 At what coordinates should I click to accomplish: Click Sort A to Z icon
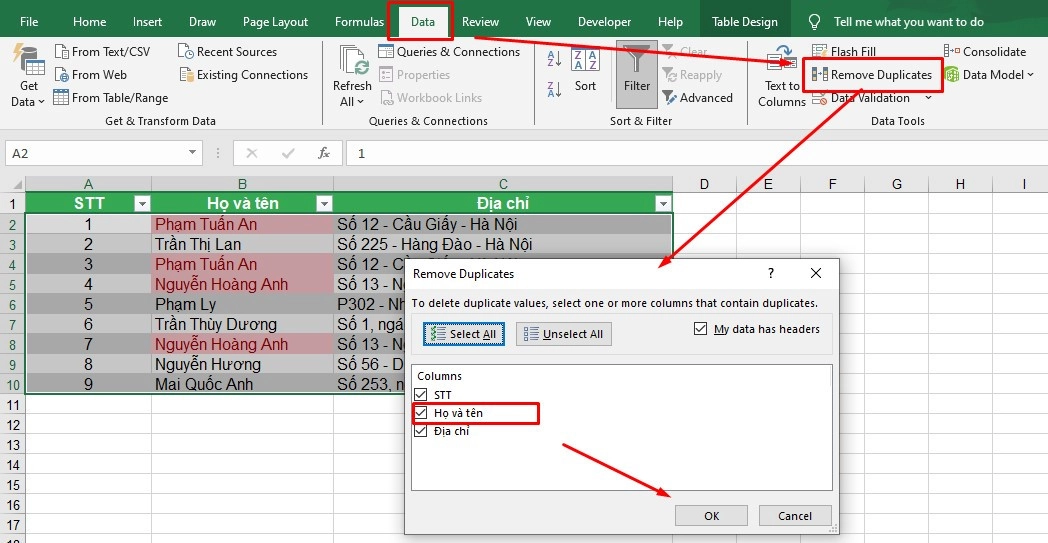point(553,60)
